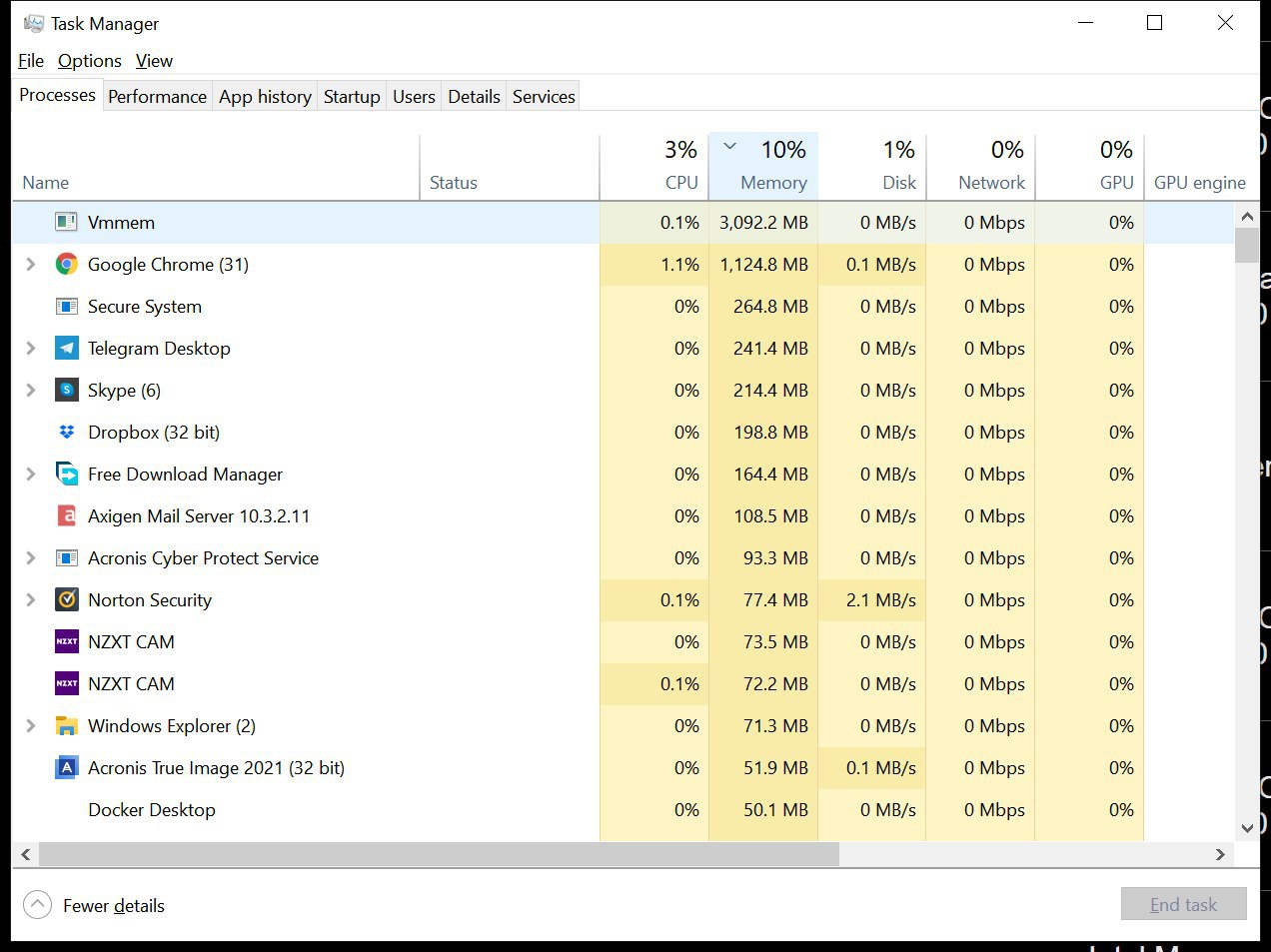The width and height of the screenshot is (1271, 952).
Task: Click the Fewer details arrow icon
Action: coord(37,905)
